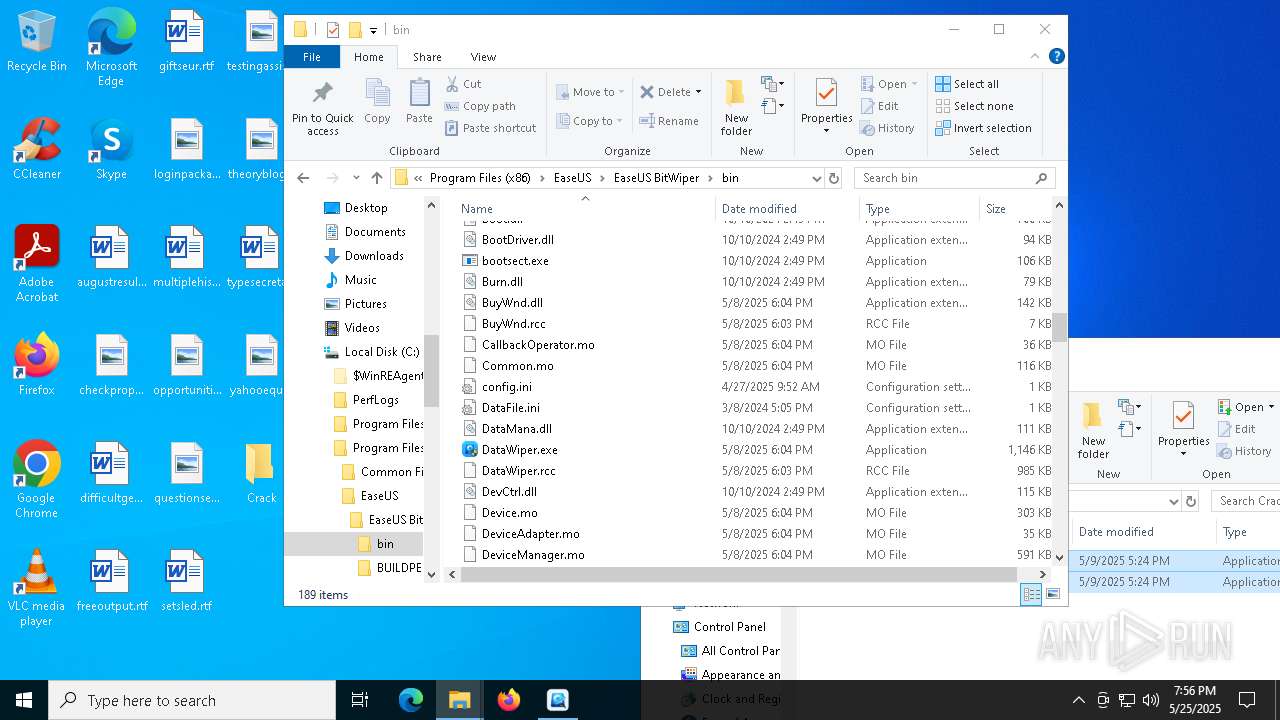Screen dimensions: 1280x720
Task: Expand the Delete dropdown arrow
Action: coord(698,92)
